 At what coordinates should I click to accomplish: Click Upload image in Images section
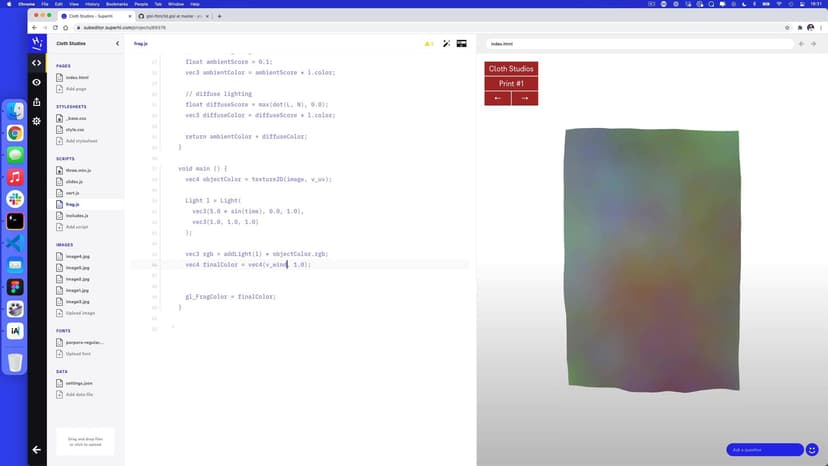pyautogui.click(x=81, y=313)
